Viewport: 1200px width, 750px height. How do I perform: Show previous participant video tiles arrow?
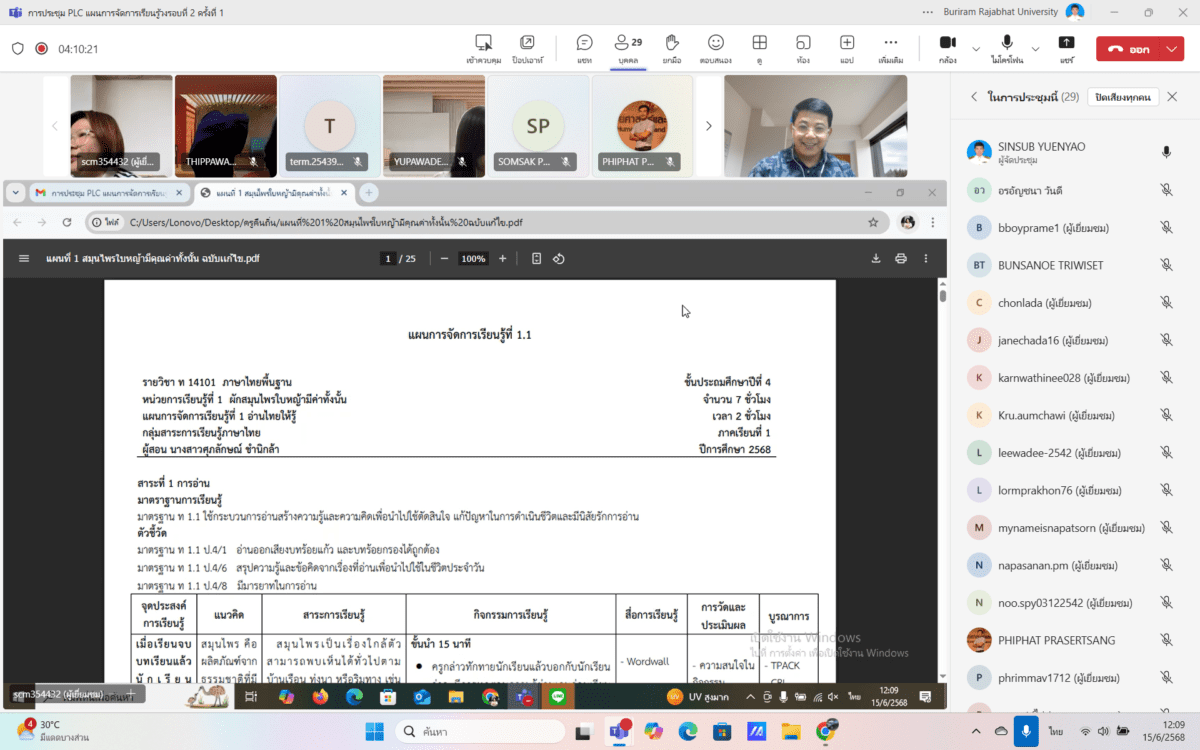point(55,126)
